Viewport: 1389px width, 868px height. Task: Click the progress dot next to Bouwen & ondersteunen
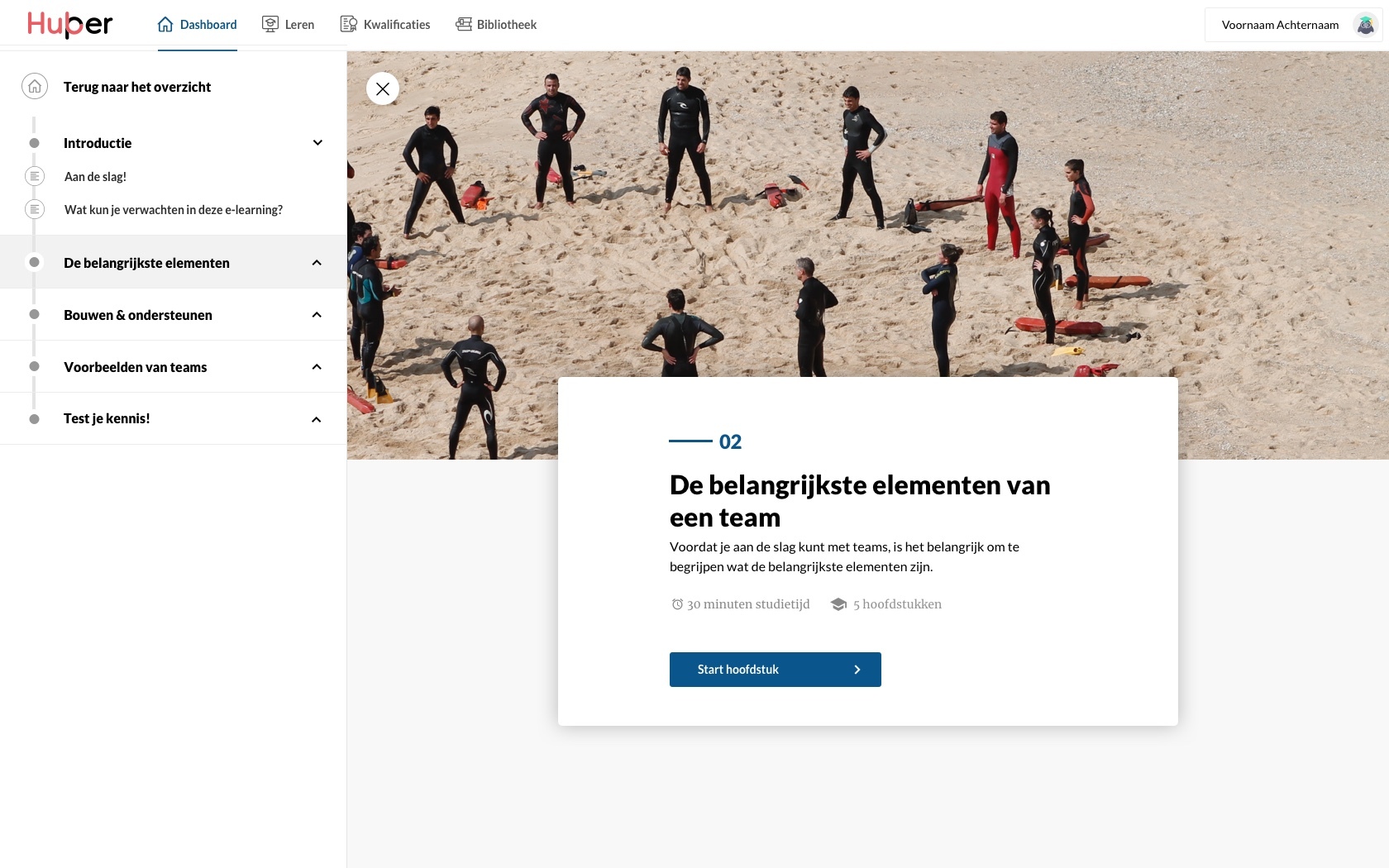click(34, 314)
